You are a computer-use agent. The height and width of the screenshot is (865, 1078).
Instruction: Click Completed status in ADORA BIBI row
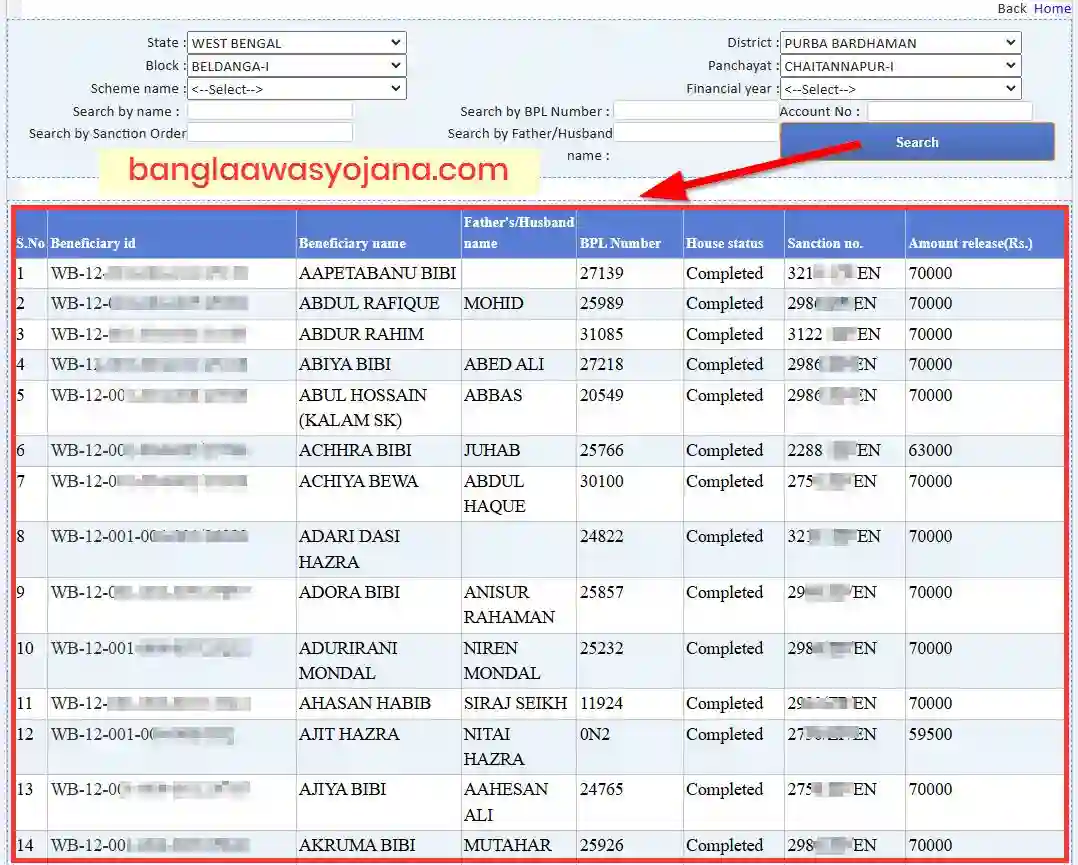tap(725, 592)
